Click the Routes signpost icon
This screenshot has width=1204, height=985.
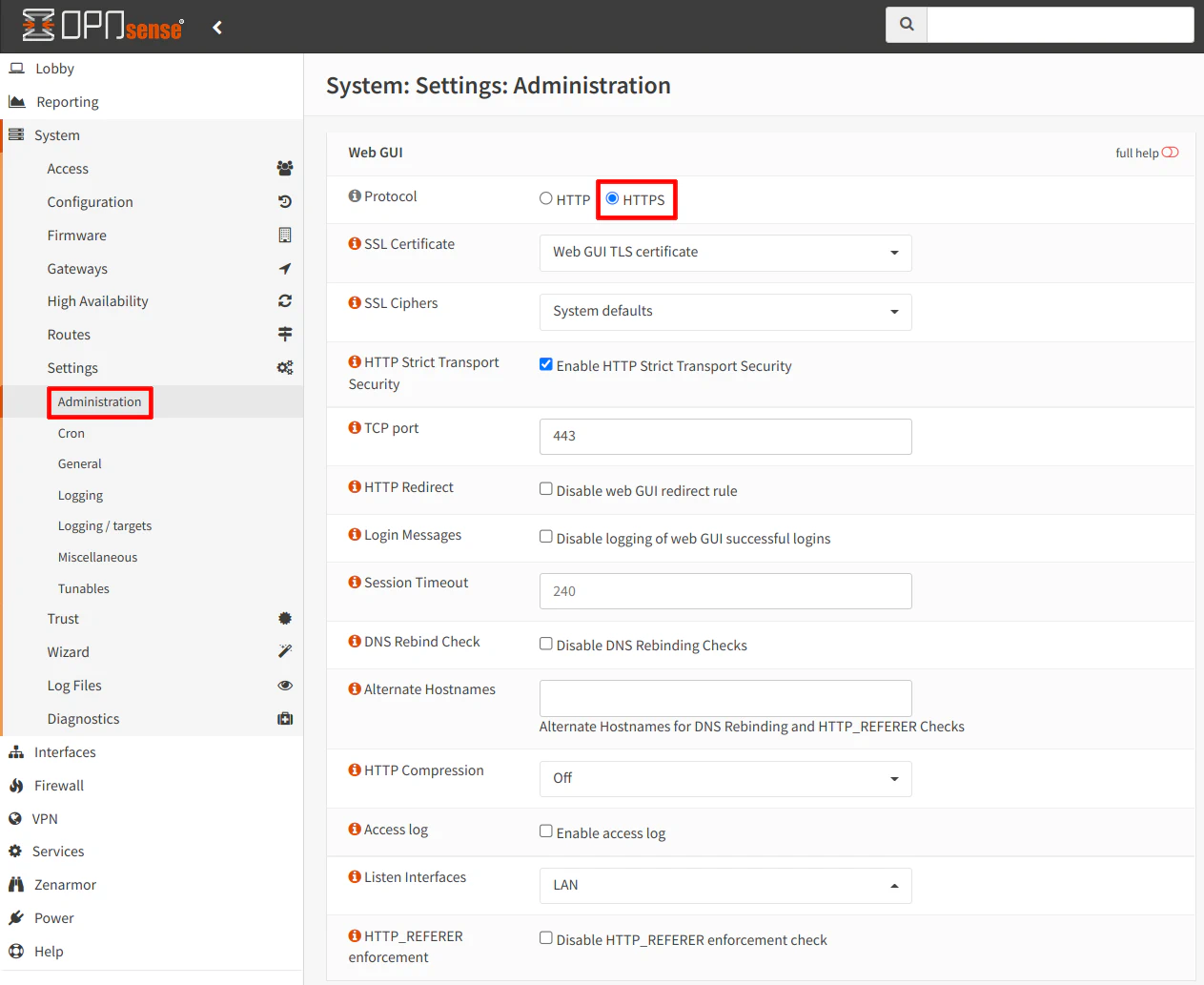coord(285,335)
